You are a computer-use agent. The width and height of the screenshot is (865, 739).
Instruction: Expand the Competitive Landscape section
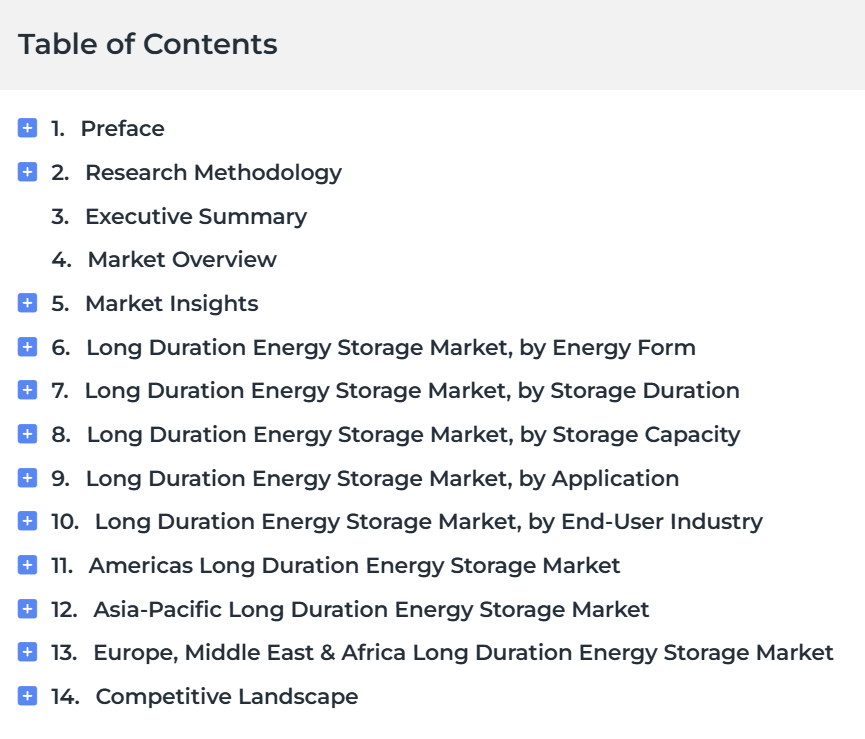tap(28, 696)
